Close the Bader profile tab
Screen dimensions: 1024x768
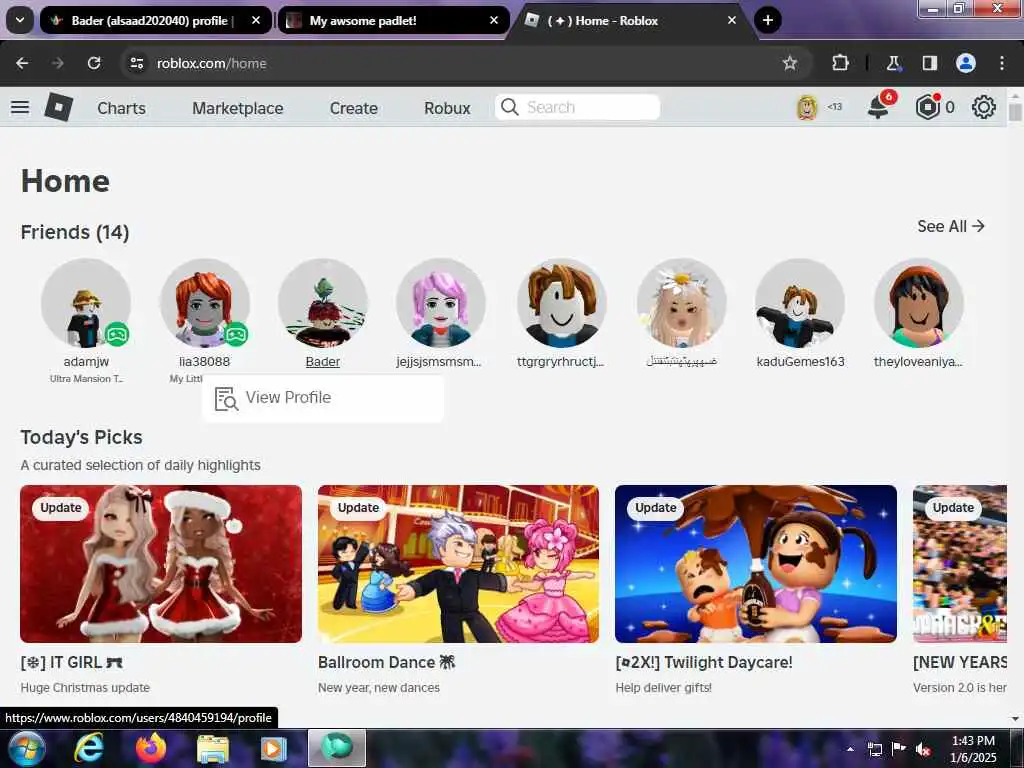pos(256,20)
